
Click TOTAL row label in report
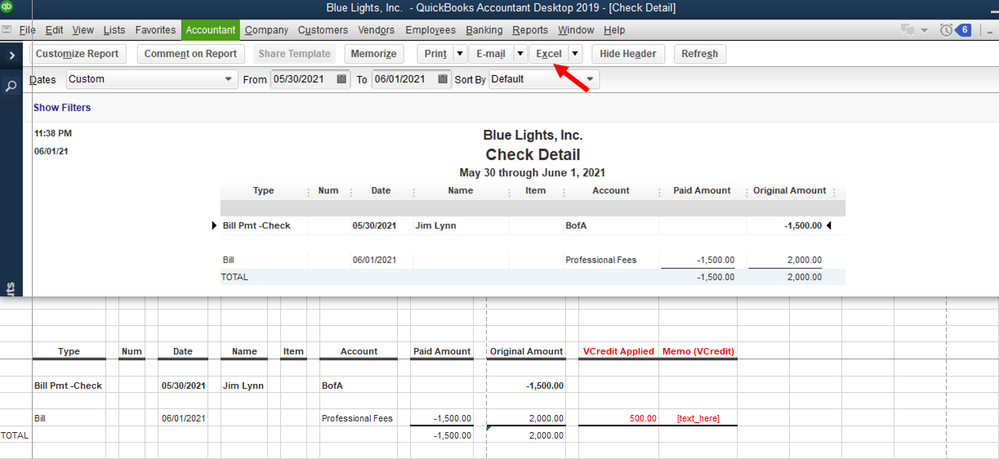coord(234,277)
